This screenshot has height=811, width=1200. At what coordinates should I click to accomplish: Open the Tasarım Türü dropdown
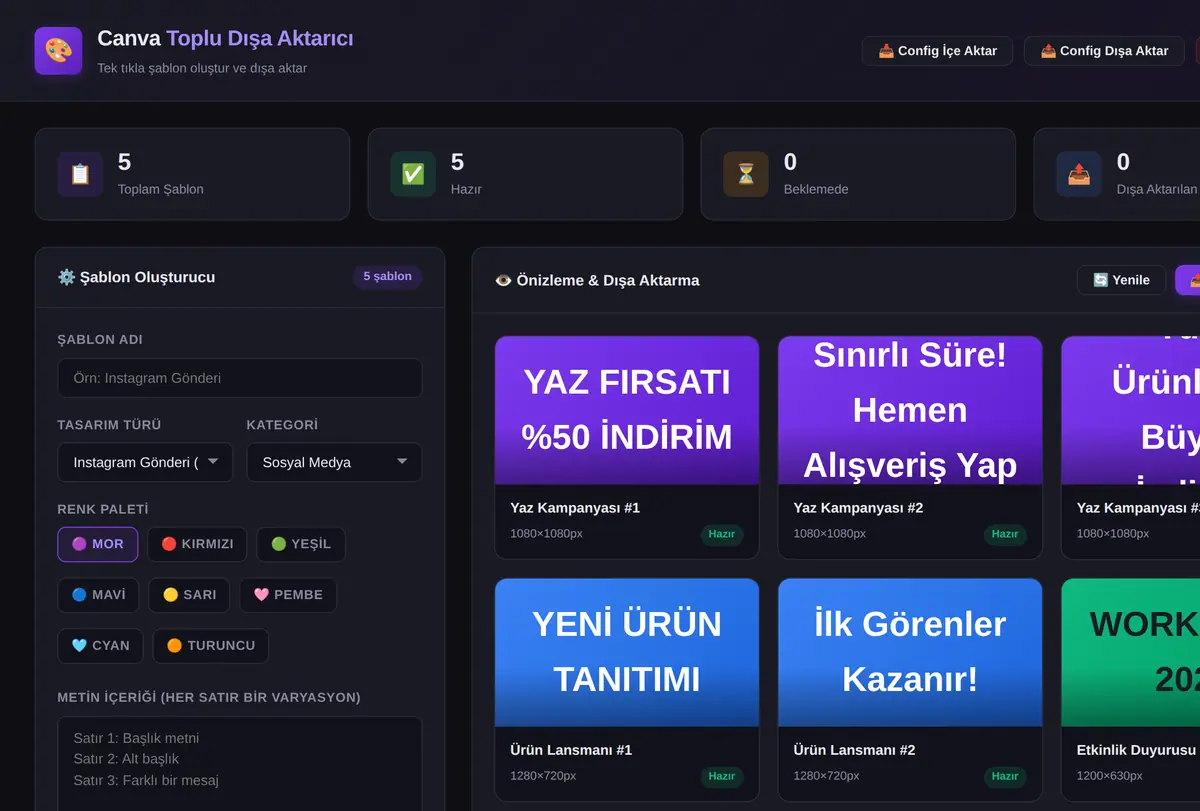point(145,462)
